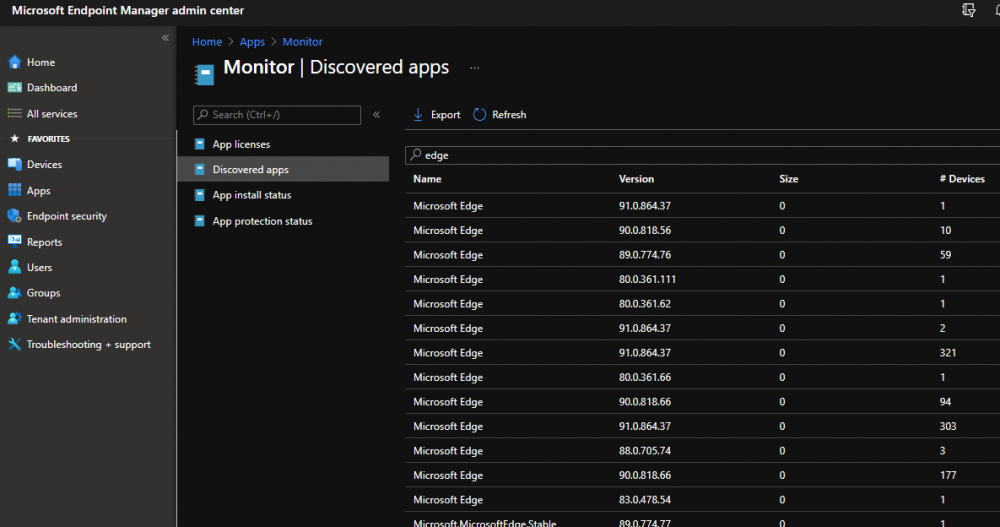
Task: Click device count 303
Action: tap(948, 426)
